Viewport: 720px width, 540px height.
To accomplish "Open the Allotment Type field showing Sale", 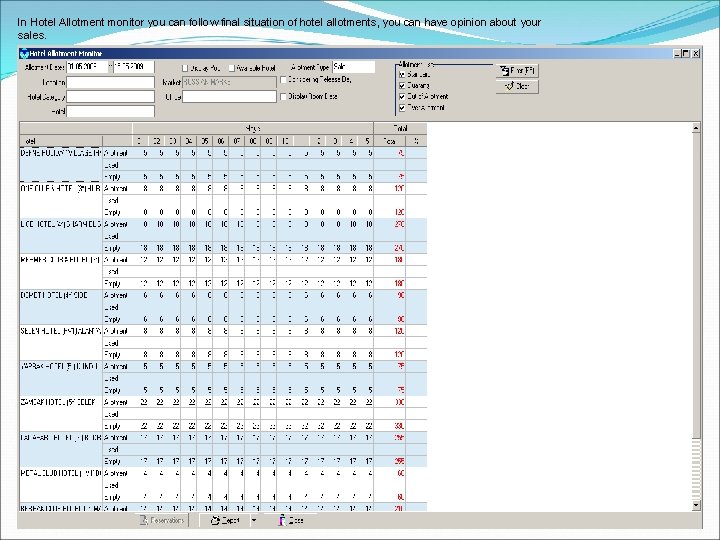I will tap(354, 67).
